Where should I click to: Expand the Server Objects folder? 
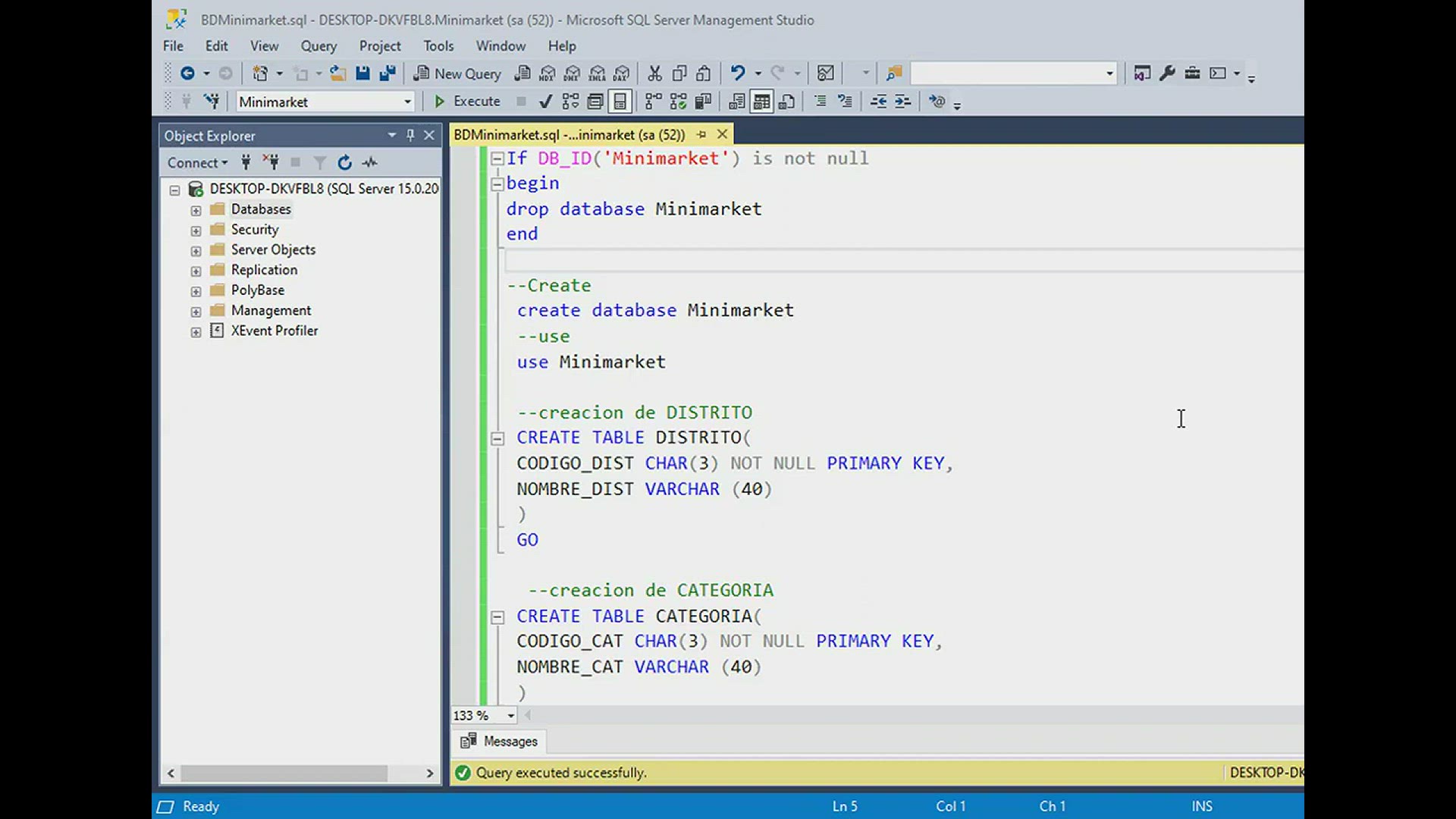coord(196,251)
